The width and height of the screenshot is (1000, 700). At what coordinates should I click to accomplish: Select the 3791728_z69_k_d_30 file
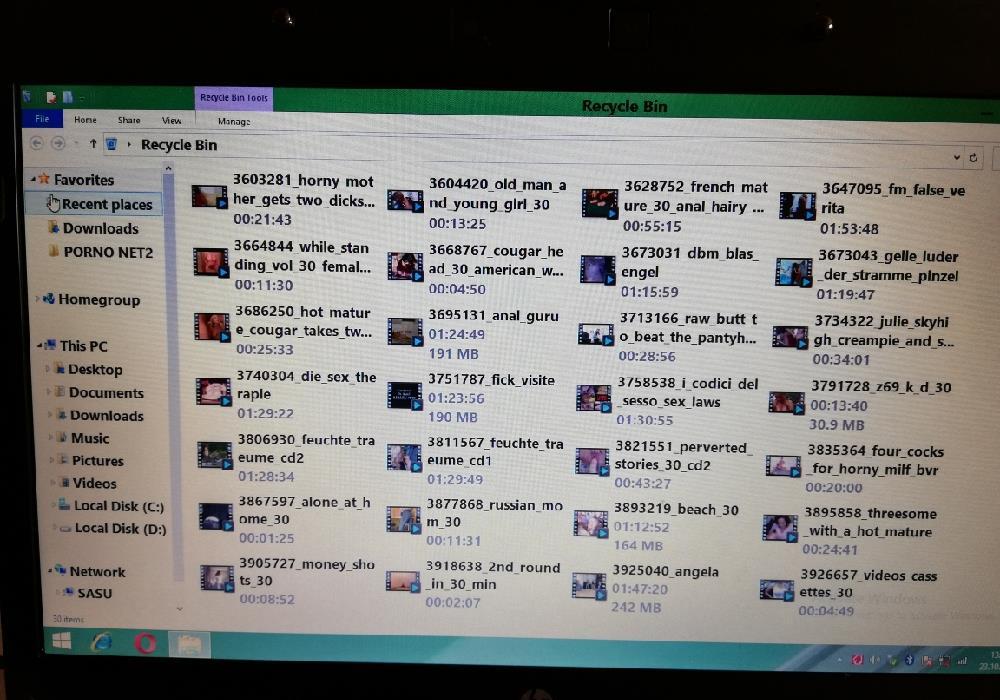pos(861,405)
